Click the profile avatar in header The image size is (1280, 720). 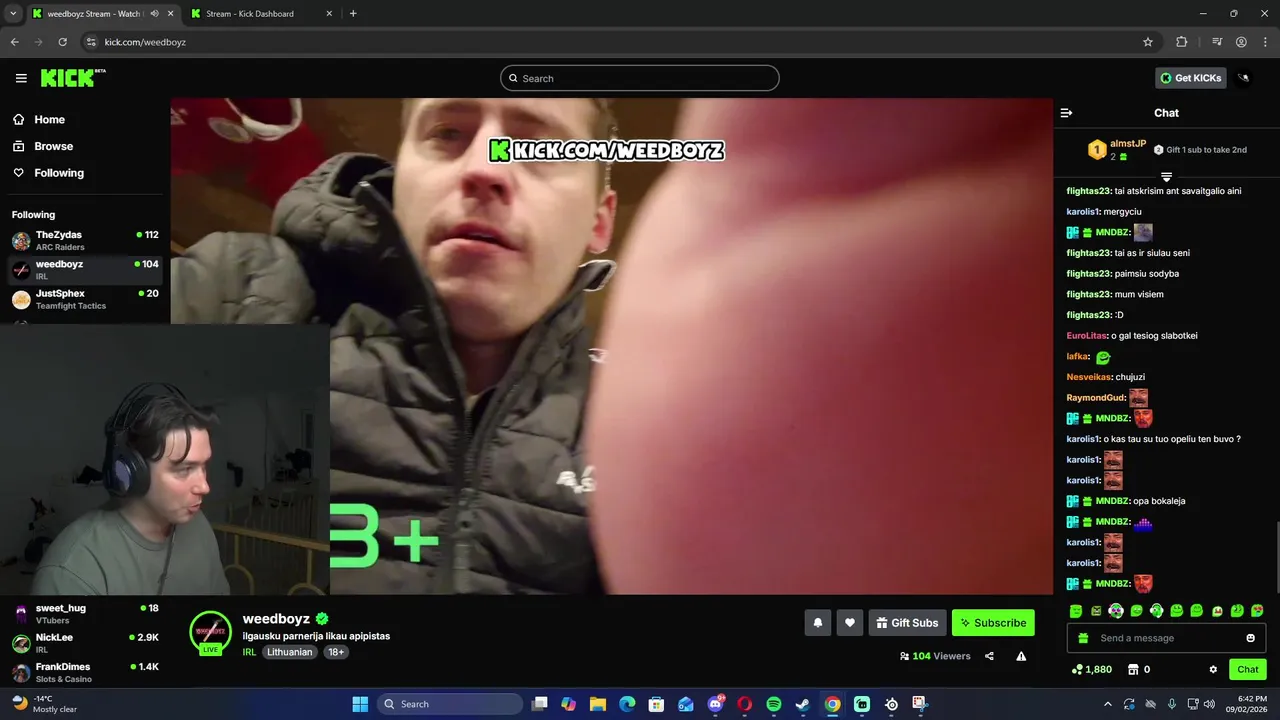(x=1244, y=78)
